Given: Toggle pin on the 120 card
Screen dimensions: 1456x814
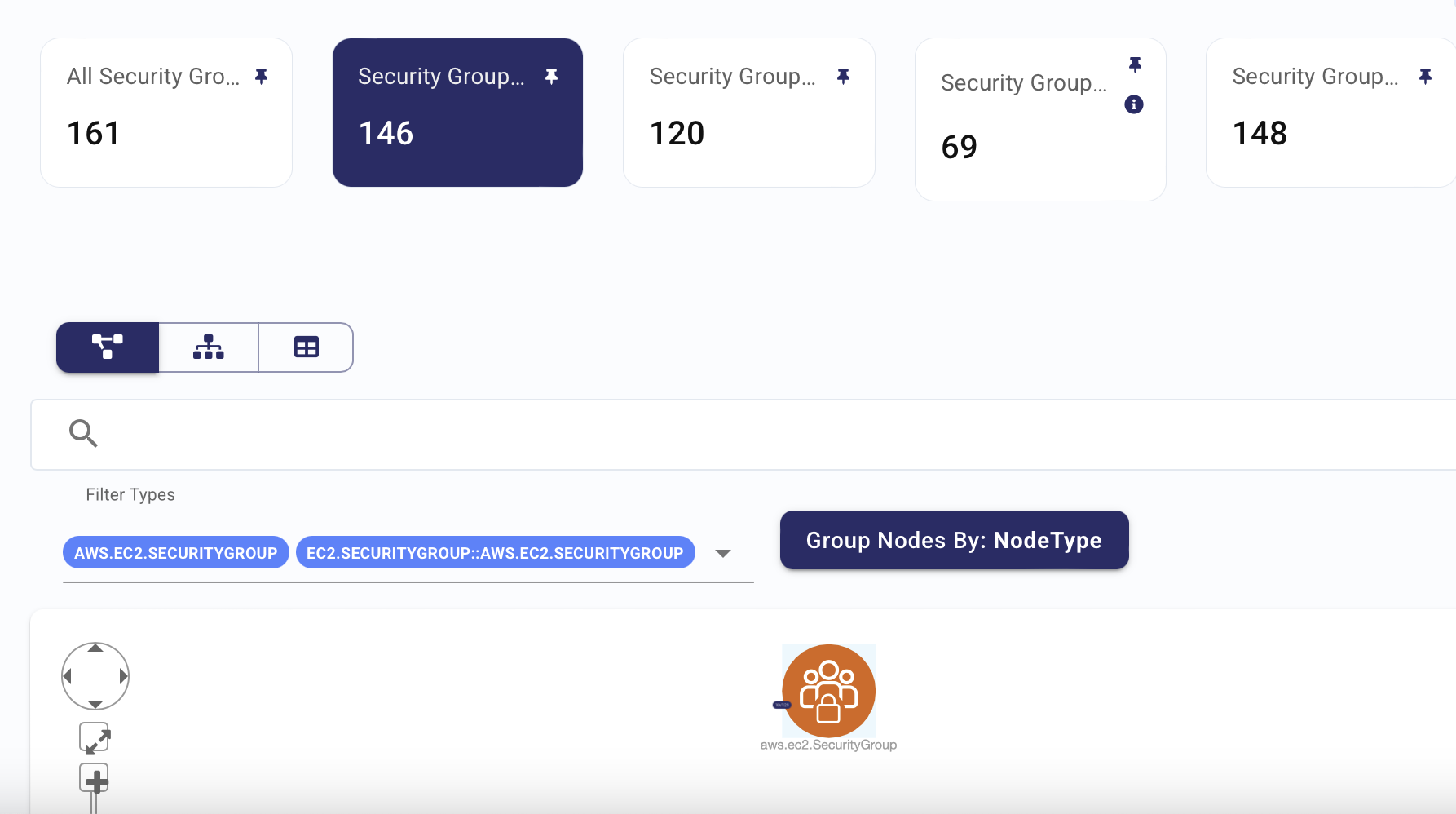Looking at the screenshot, I should click(x=843, y=76).
